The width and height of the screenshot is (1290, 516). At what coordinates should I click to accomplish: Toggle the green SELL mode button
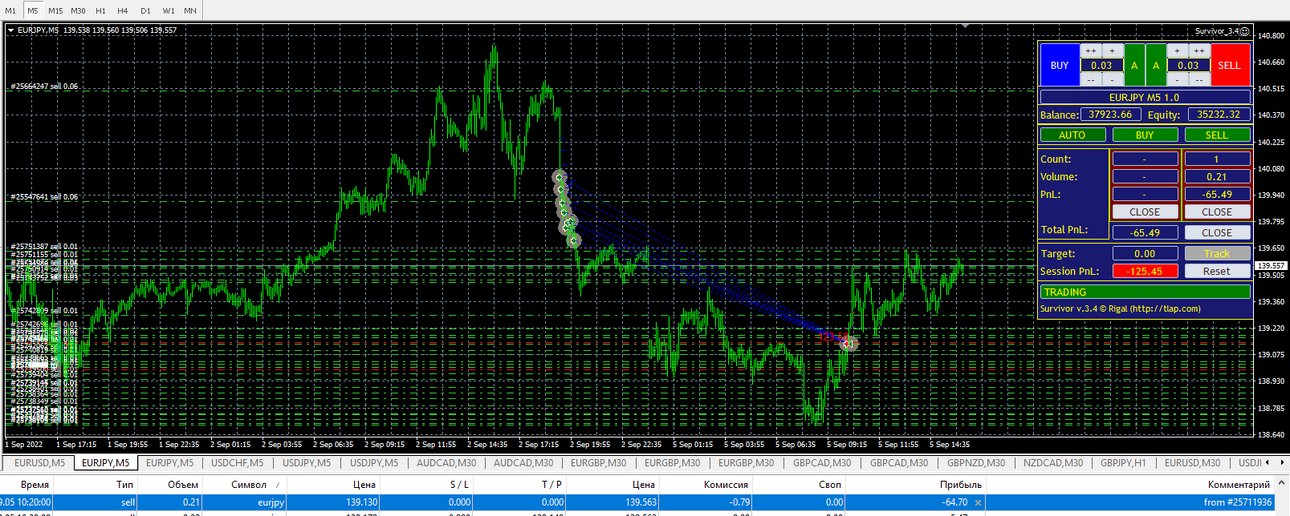[1217, 135]
